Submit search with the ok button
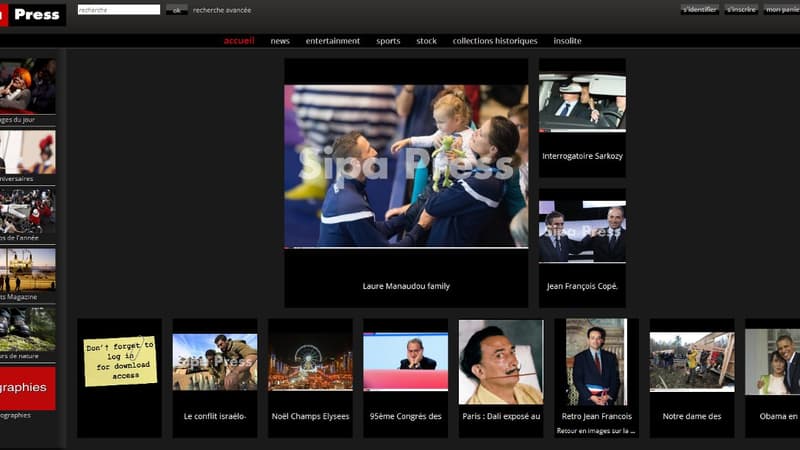 177,10
